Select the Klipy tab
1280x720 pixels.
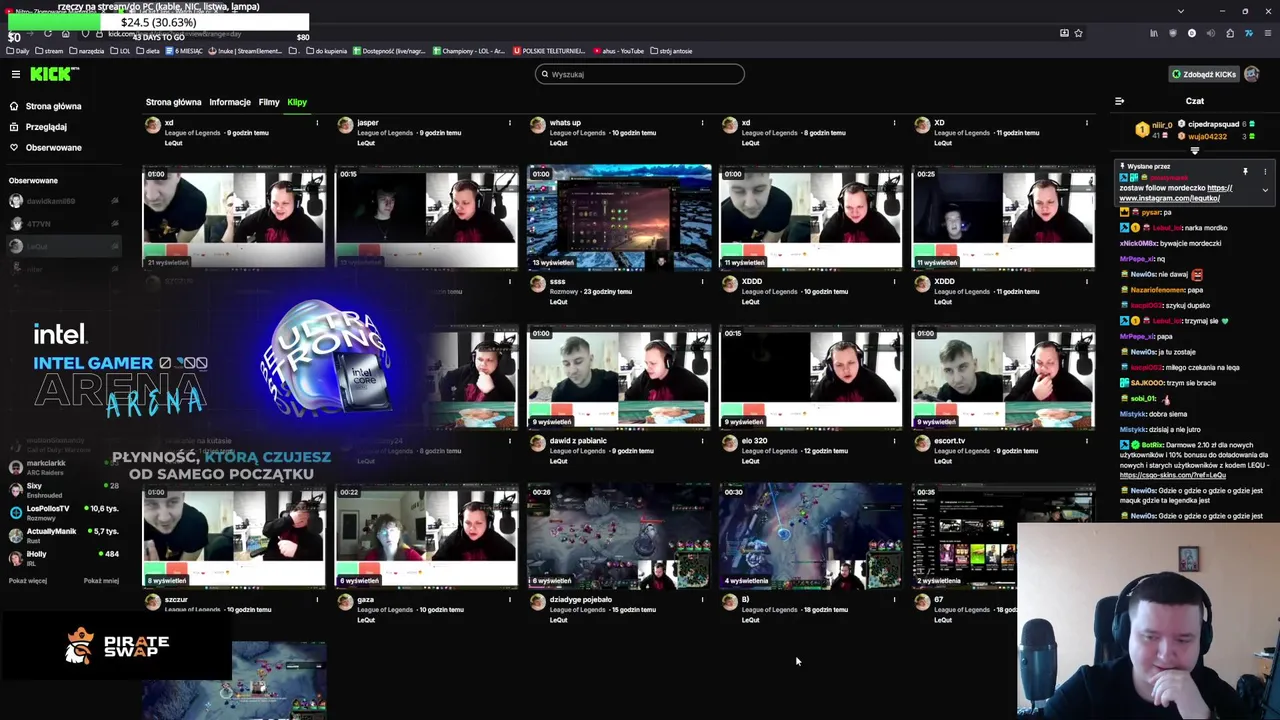pos(297,102)
